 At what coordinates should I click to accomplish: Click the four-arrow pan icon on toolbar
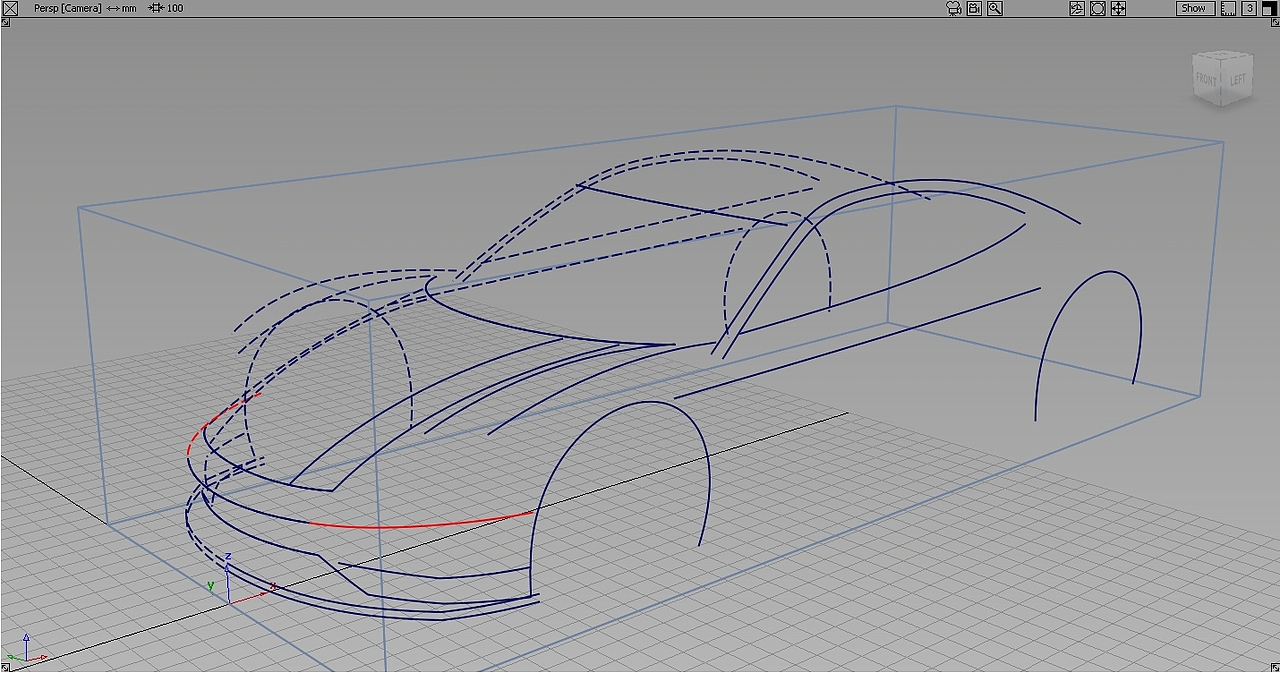tap(1118, 8)
